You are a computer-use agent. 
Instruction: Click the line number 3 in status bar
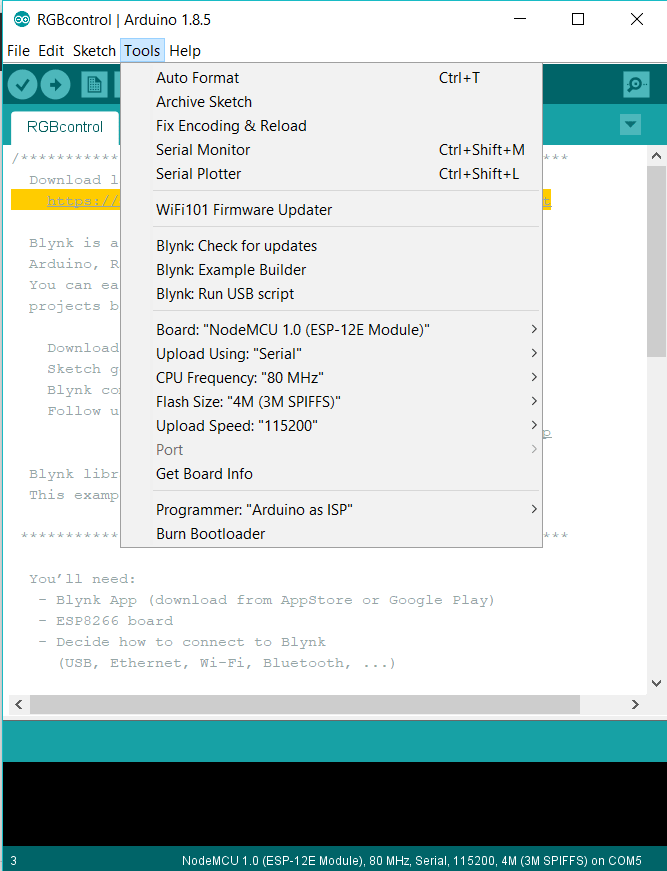(x=13, y=860)
